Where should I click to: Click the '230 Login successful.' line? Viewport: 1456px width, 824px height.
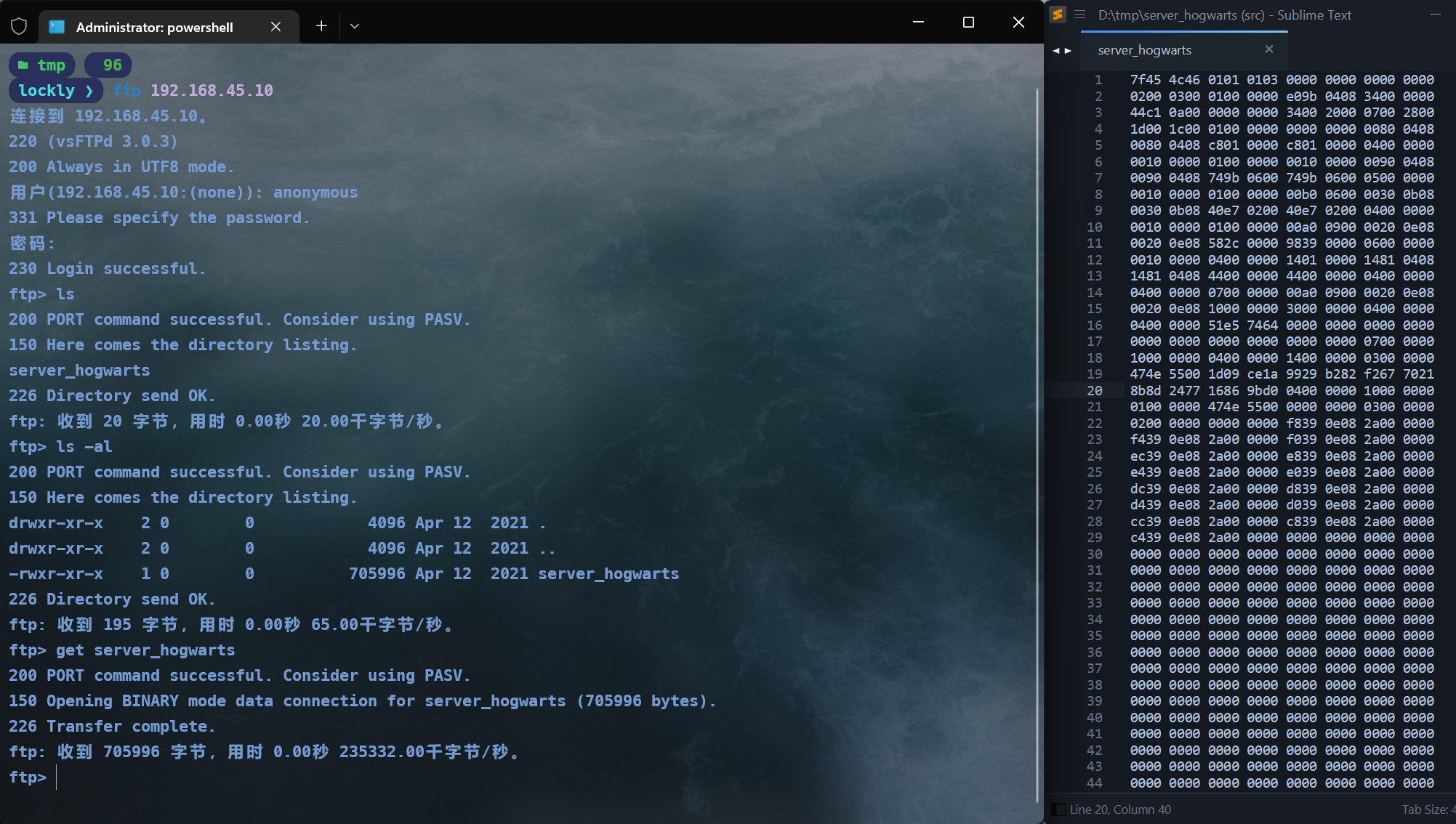[x=108, y=268]
